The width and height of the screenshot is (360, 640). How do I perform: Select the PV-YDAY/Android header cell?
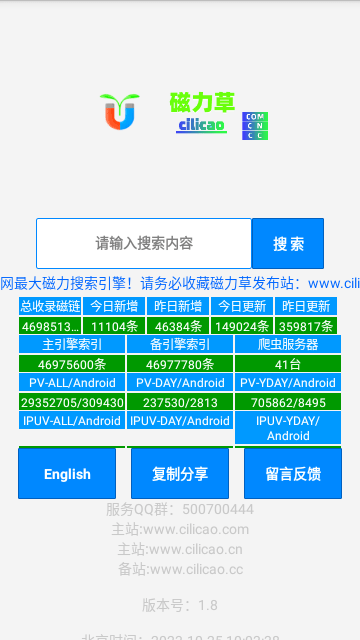click(x=288, y=382)
